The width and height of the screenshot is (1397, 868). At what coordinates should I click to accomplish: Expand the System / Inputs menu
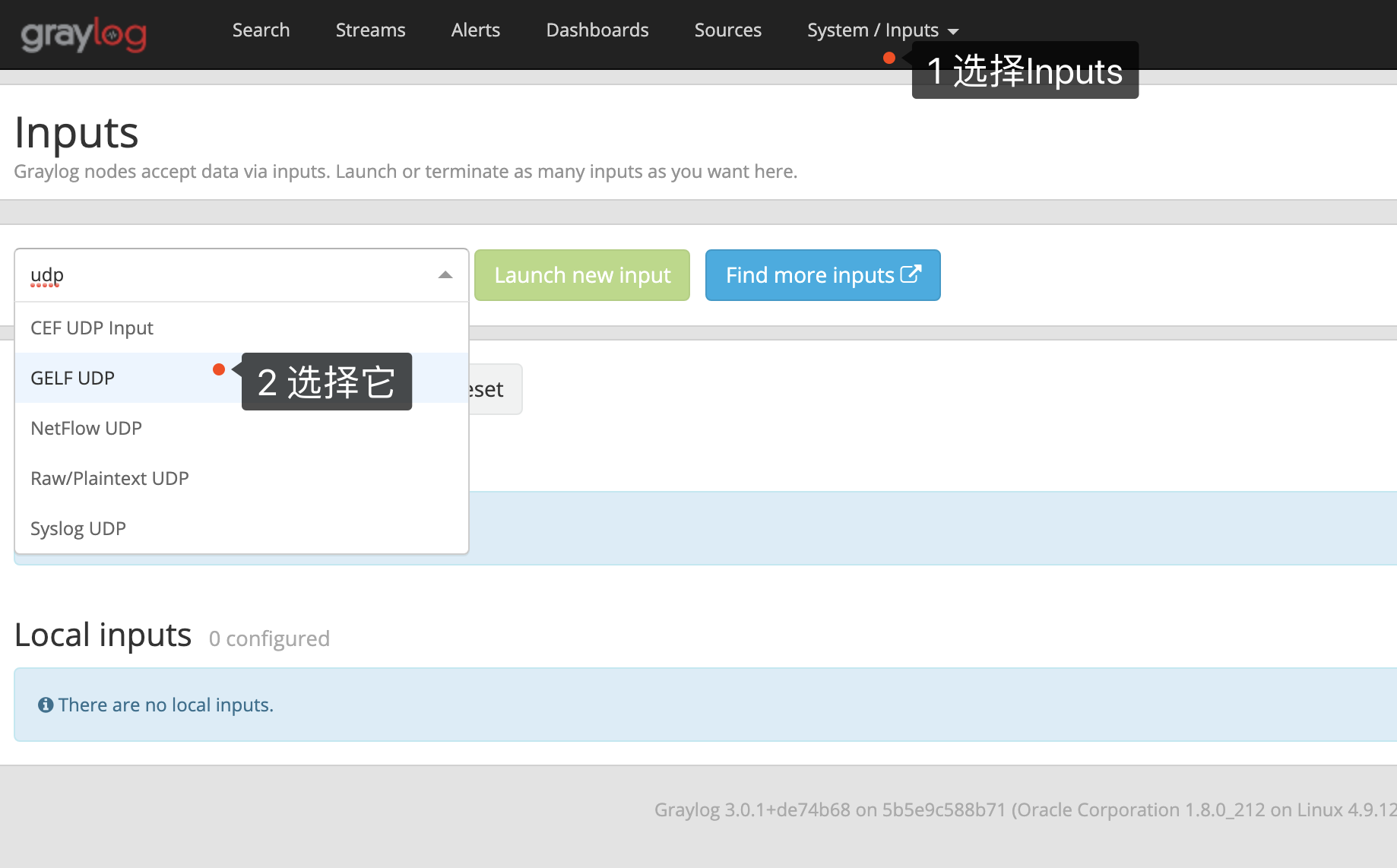(882, 30)
